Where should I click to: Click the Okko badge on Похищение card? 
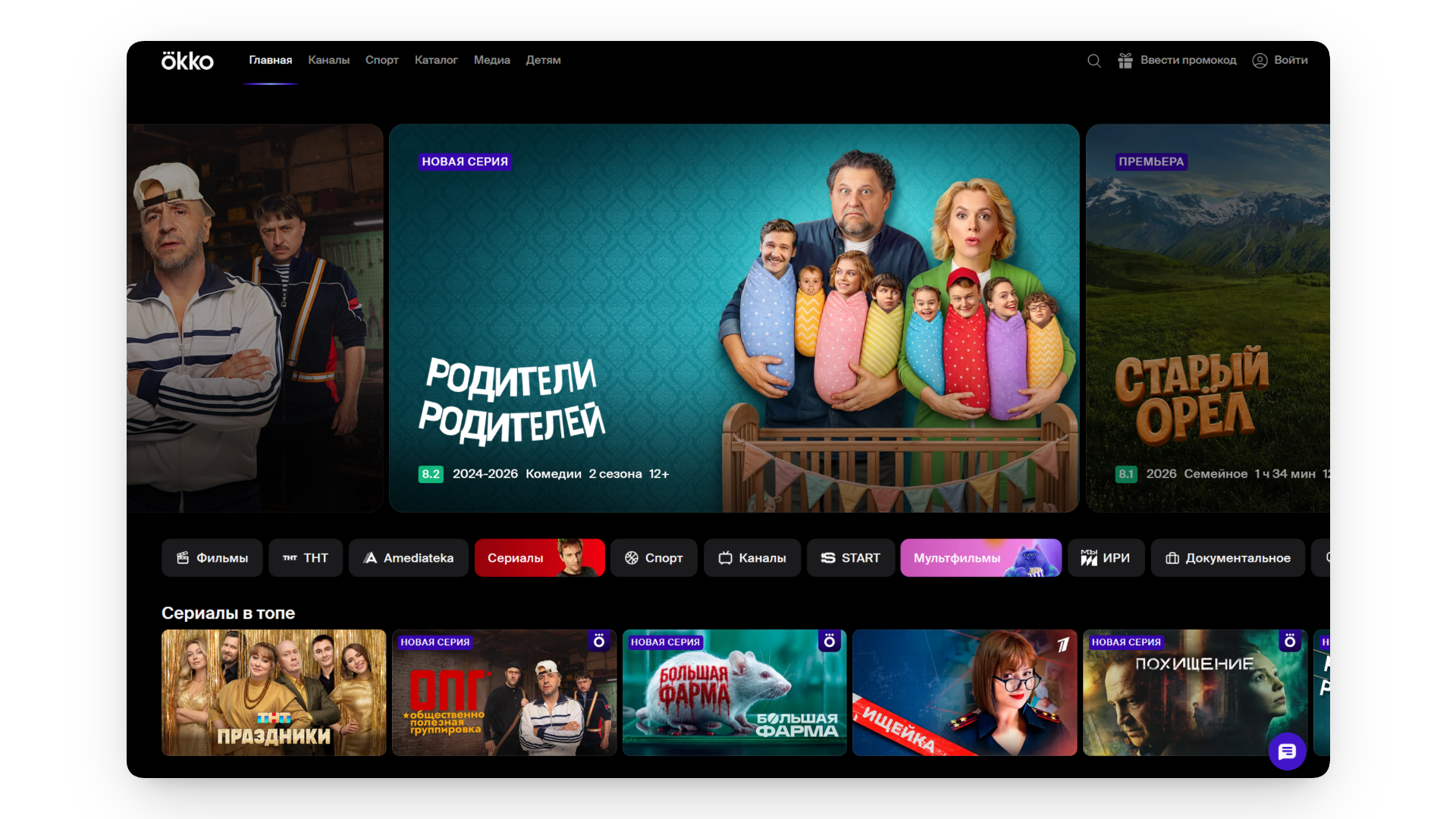pyautogui.click(x=1290, y=641)
